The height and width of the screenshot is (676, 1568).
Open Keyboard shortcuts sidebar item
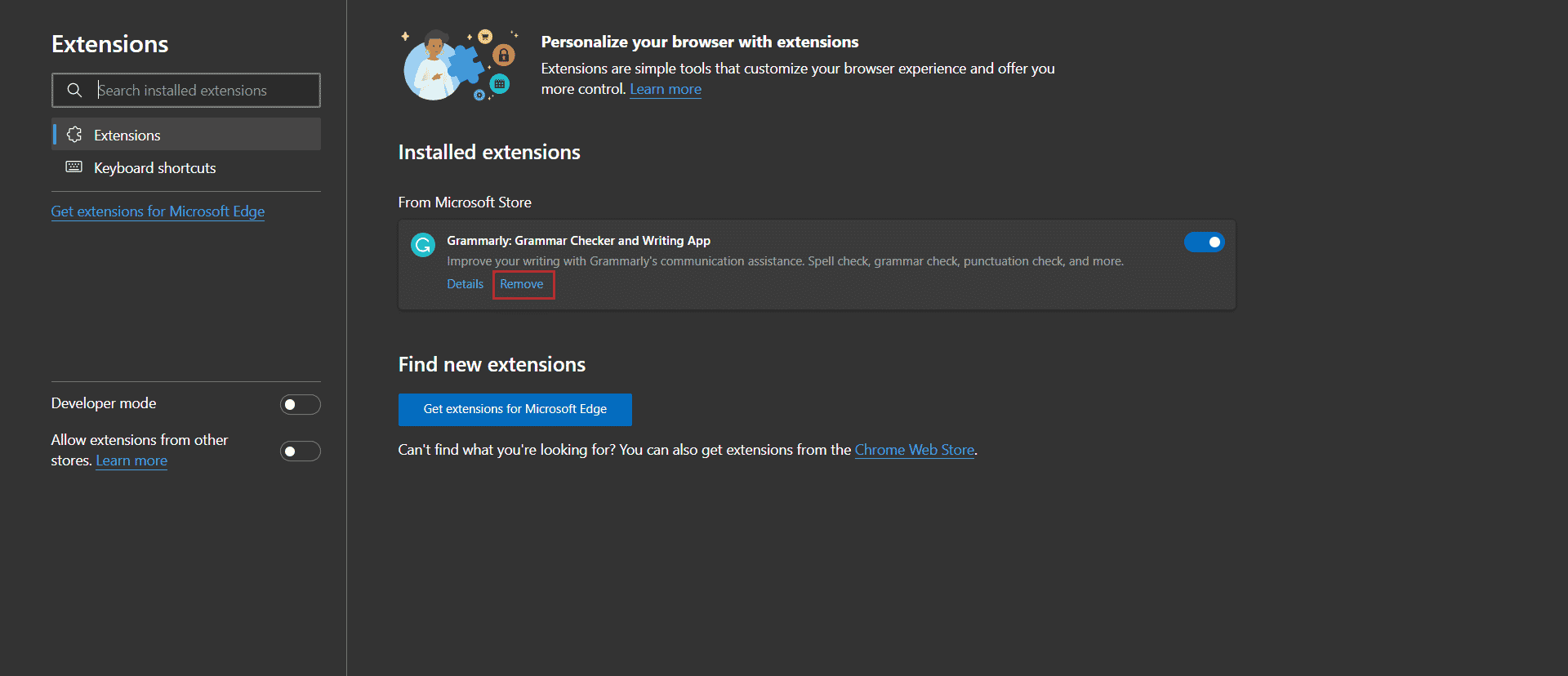point(186,167)
